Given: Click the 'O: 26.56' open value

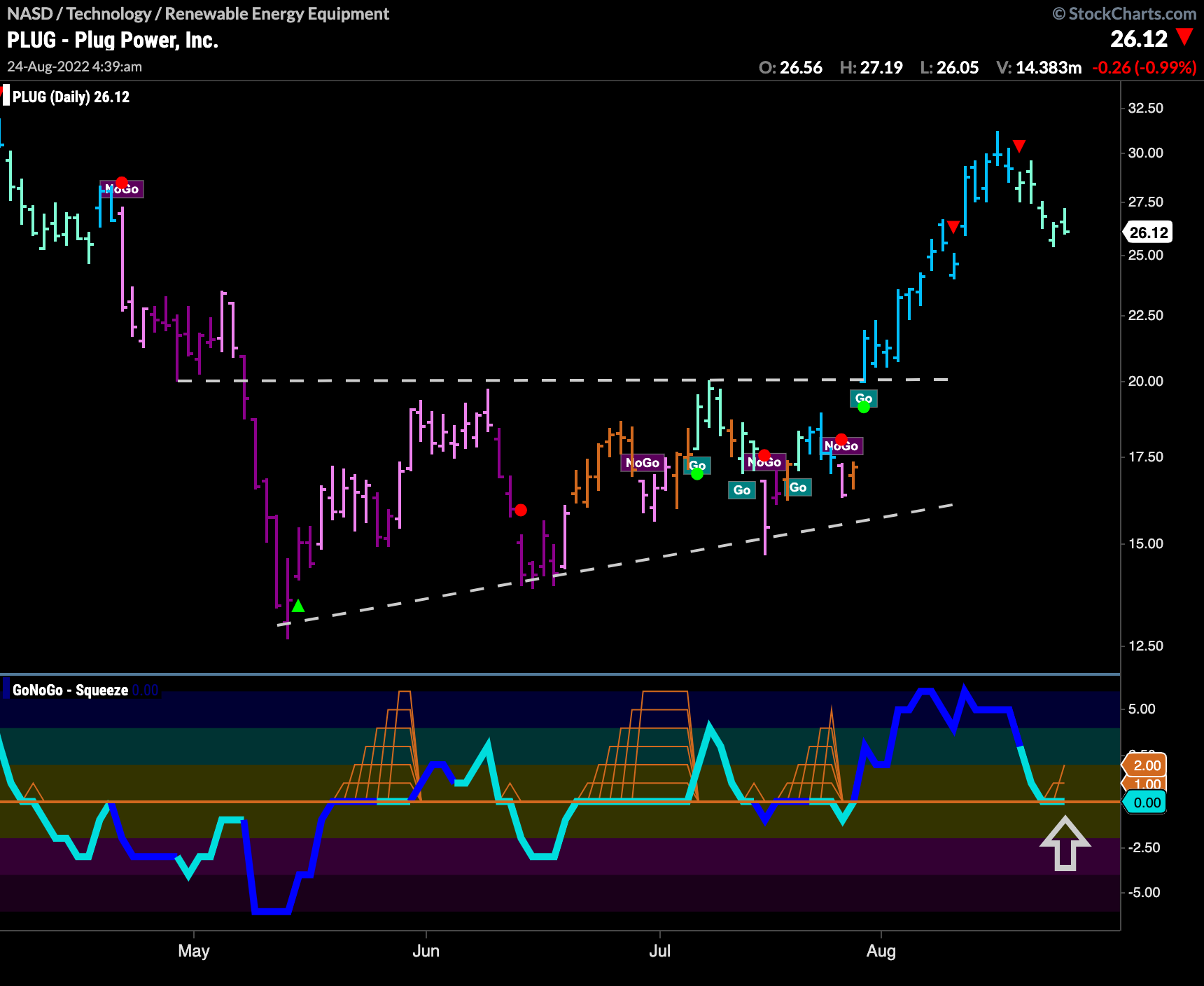Looking at the screenshot, I should (790, 67).
